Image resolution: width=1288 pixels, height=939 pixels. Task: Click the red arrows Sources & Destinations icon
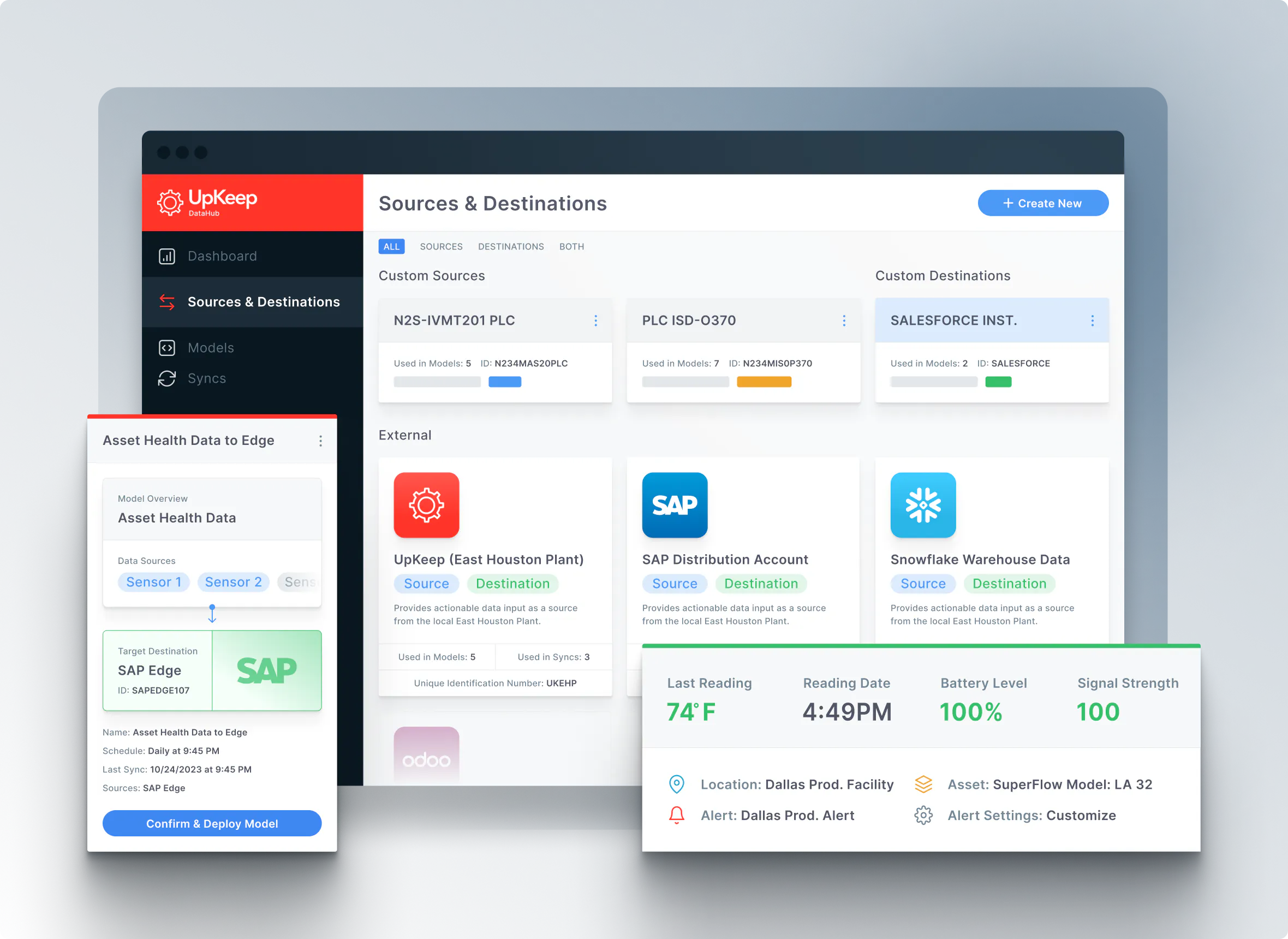click(x=166, y=302)
